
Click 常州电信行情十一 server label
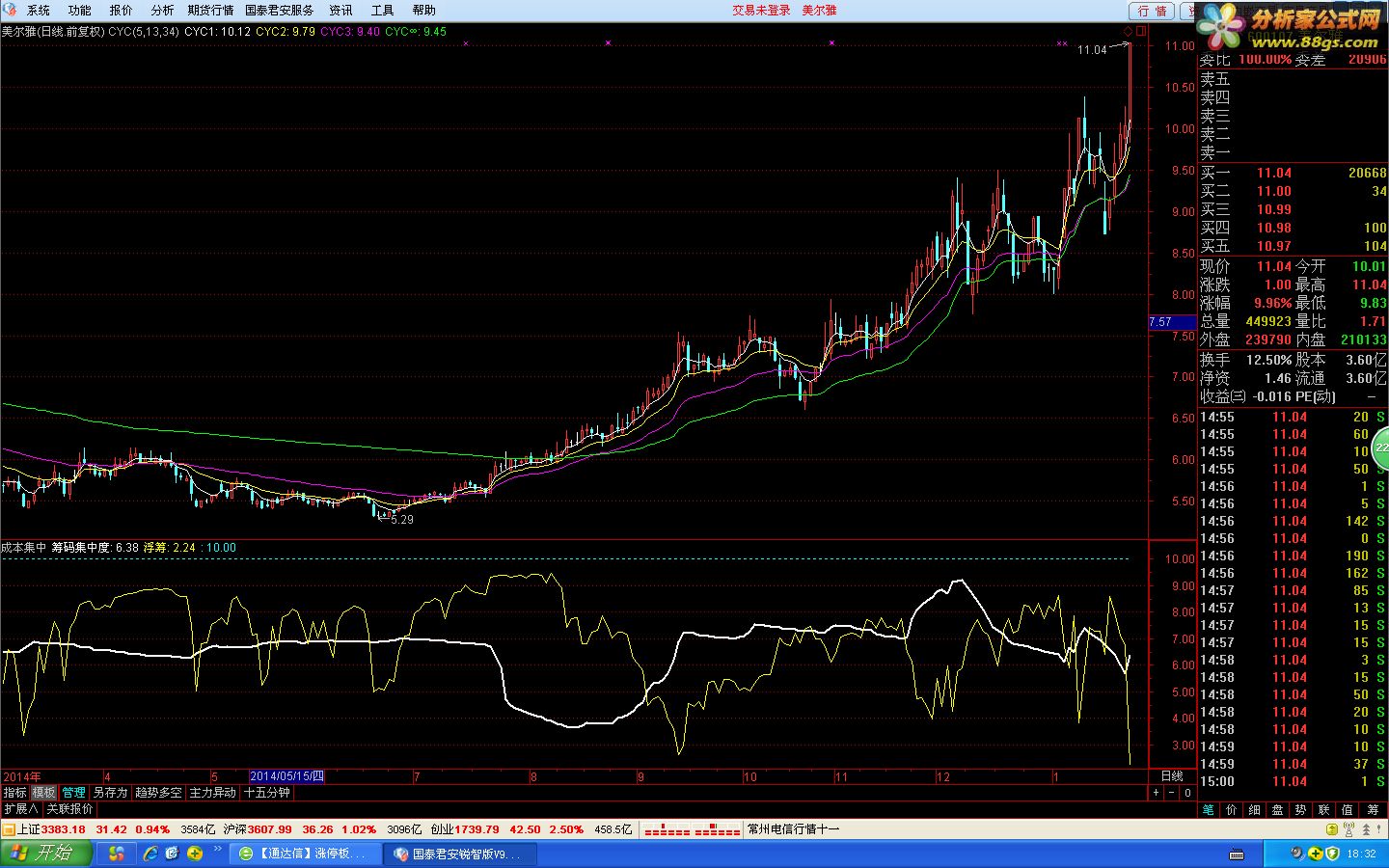(x=794, y=828)
